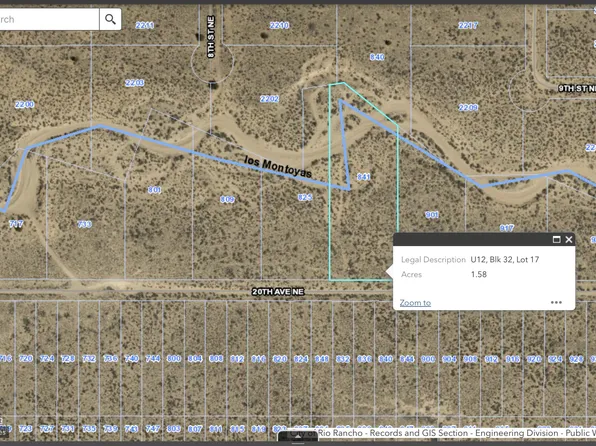The image size is (596, 446).
Task: Click the narrow lot labeled 744
Action: click(153, 359)
